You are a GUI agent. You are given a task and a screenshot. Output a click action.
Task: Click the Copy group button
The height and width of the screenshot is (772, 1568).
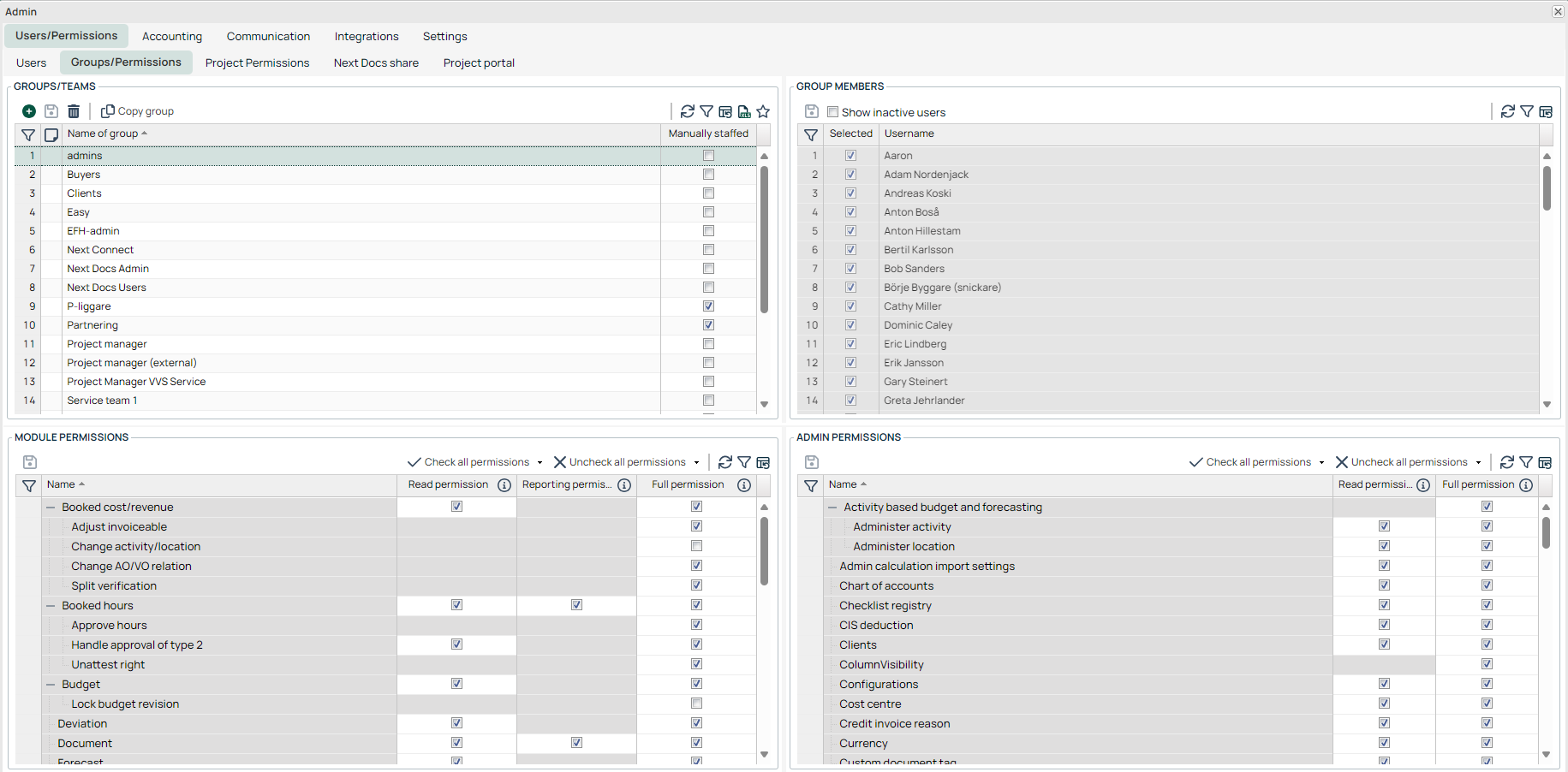(x=137, y=111)
